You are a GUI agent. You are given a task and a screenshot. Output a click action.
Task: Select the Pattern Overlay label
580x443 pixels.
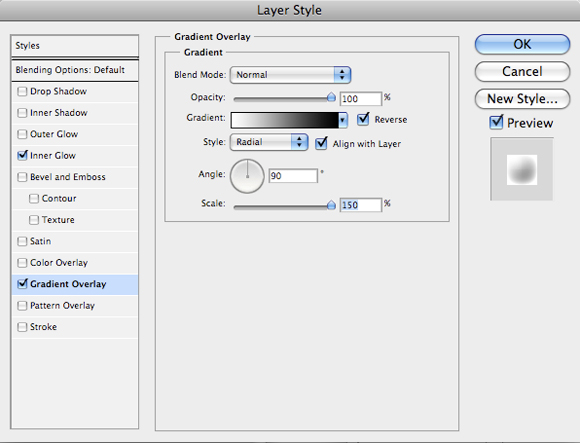click(63, 306)
